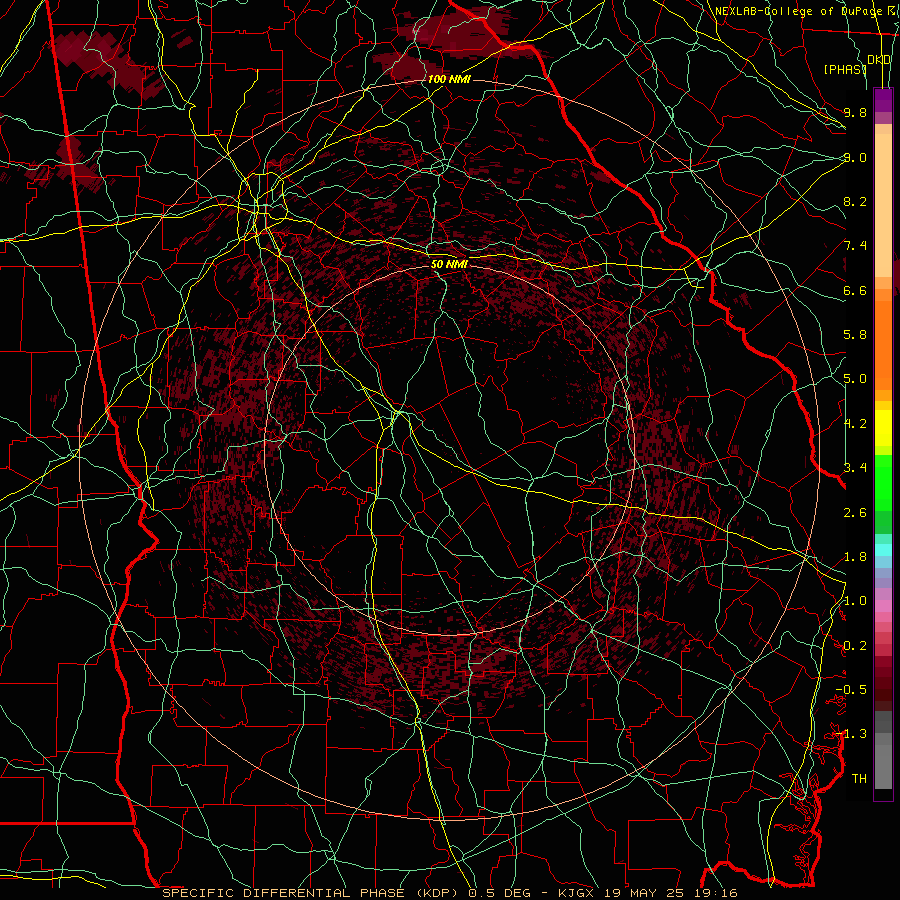
Task: Select the -1.3 value on the KDP scale
Action: (x=851, y=734)
